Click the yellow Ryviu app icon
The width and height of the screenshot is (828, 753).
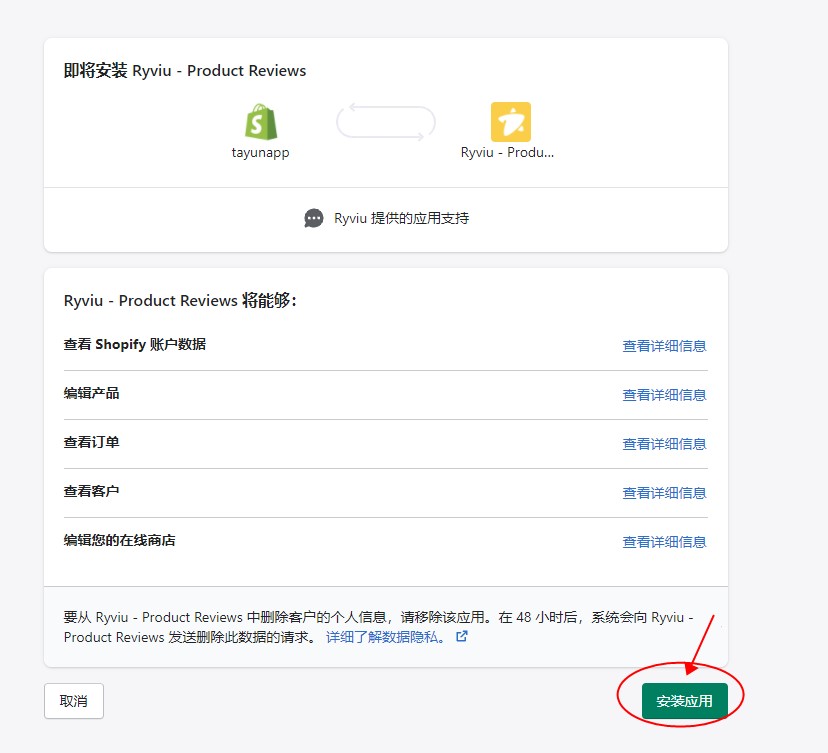[511, 122]
